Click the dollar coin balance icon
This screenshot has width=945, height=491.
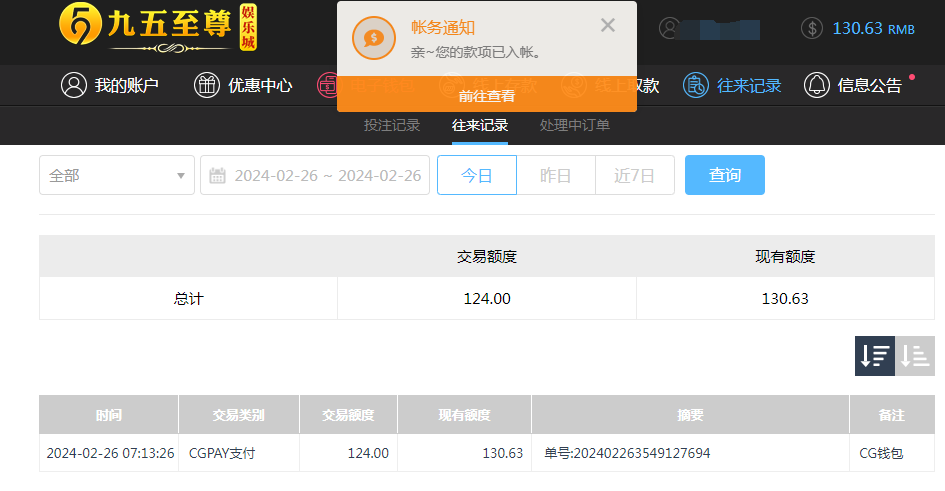[x=812, y=28]
